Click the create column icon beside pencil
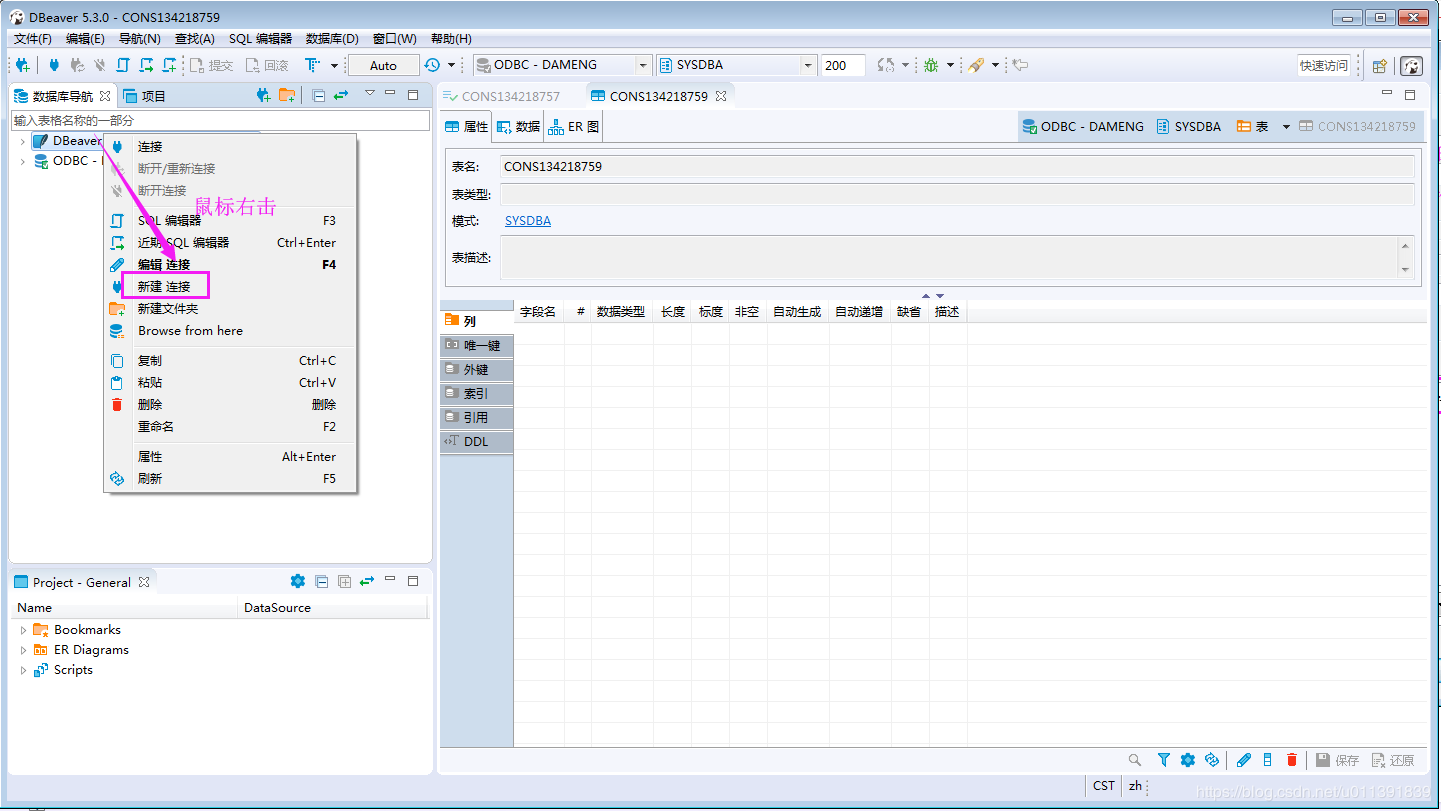1441x811 pixels. pyautogui.click(x=1268, y=760)
